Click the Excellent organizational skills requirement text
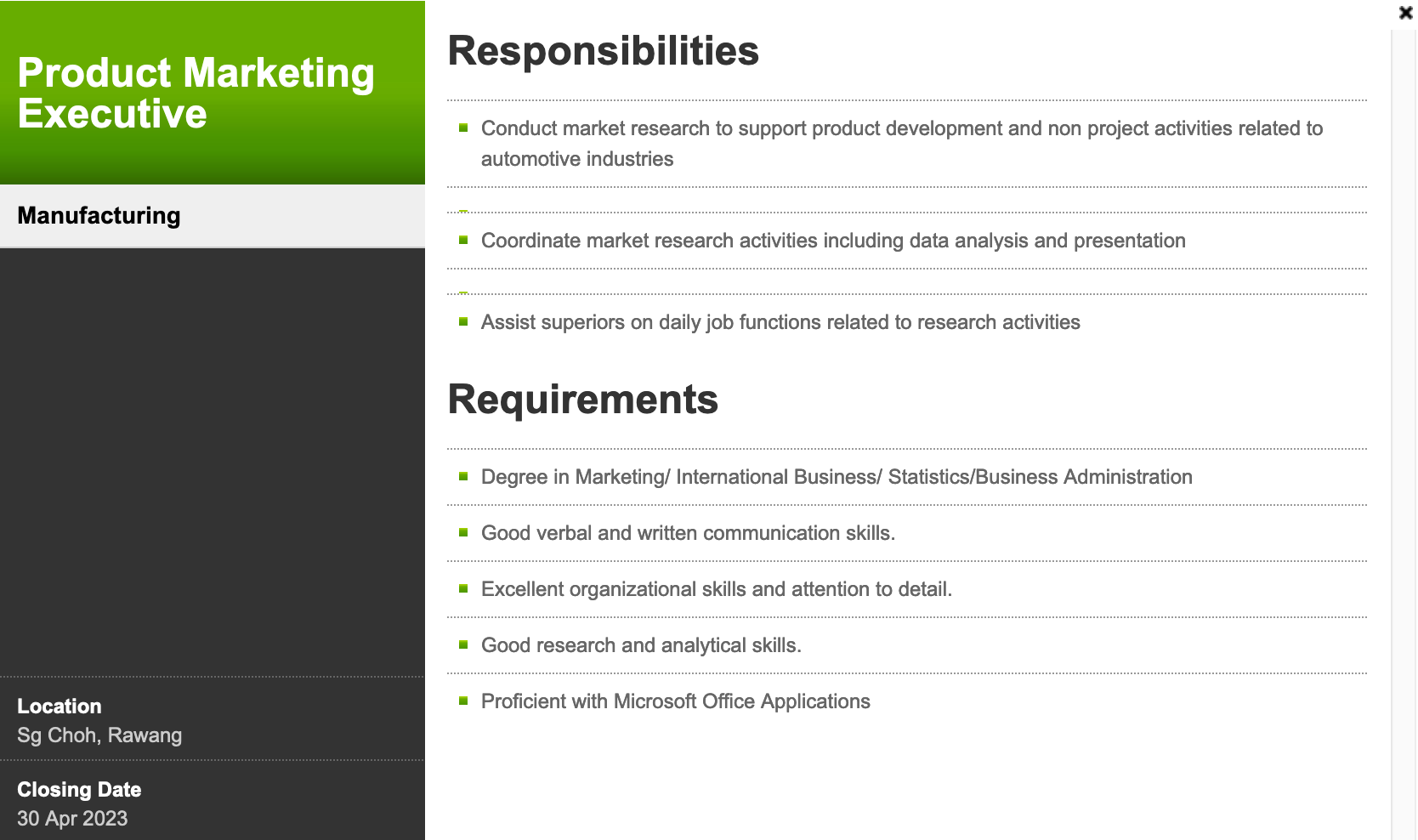 716,589
